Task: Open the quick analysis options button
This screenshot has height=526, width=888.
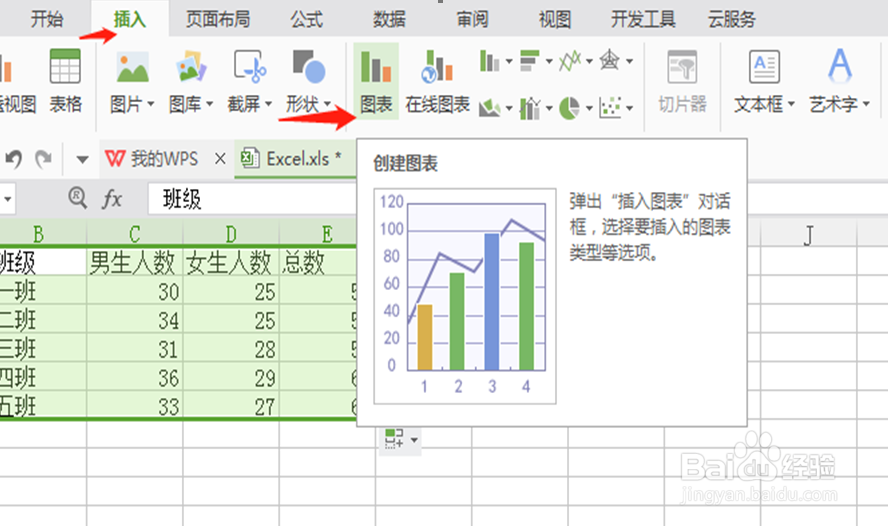Action: pyautogui.click(x=400, y=439)
